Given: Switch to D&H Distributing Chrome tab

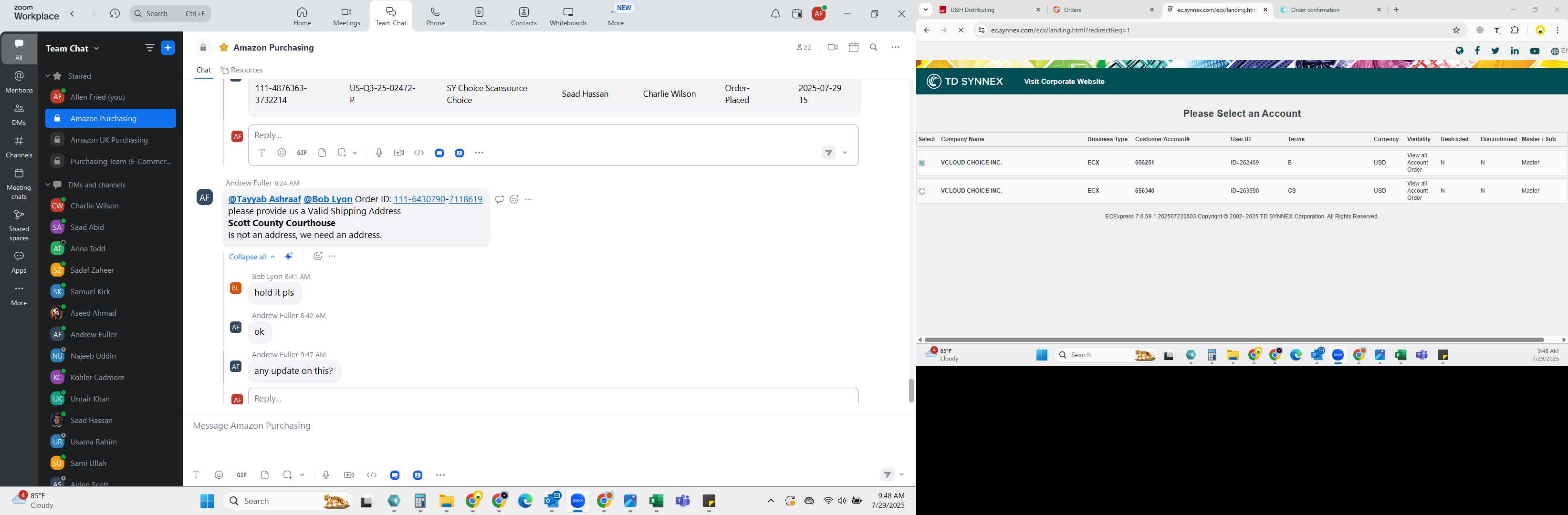Looking at the screenshot, I should (x=989, y=10).
